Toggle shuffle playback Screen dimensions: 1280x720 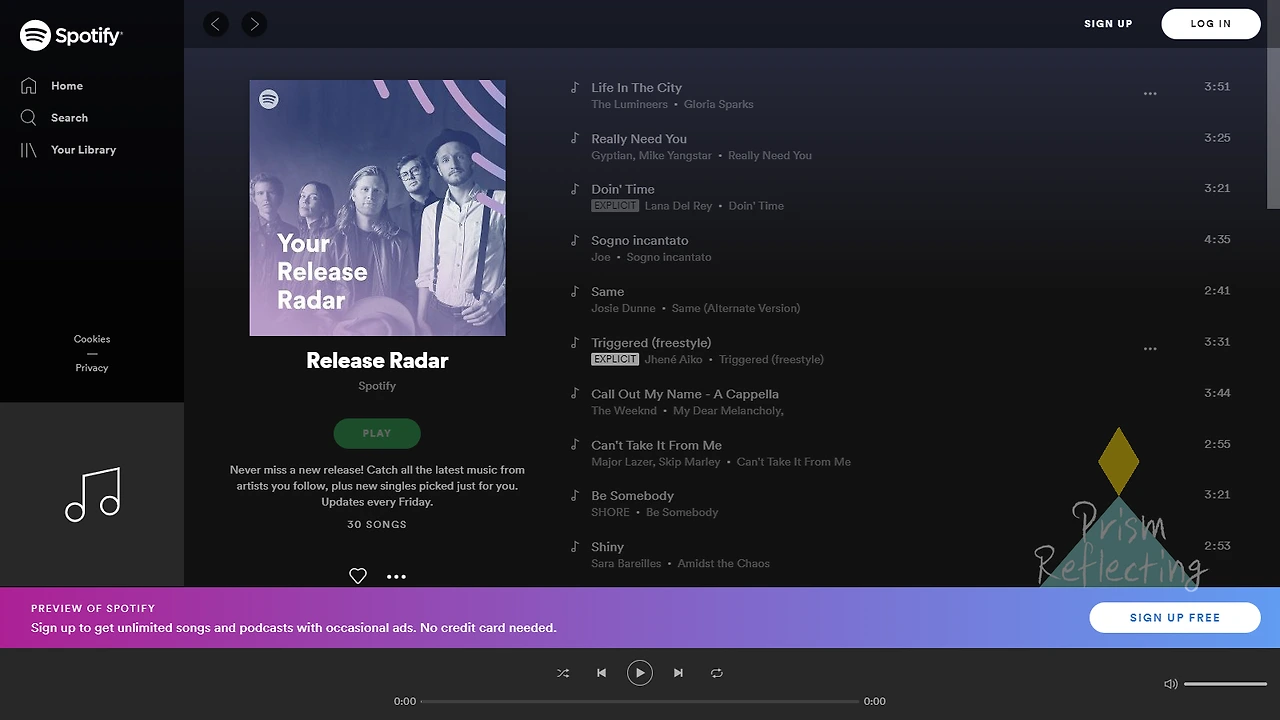[563, 673]
